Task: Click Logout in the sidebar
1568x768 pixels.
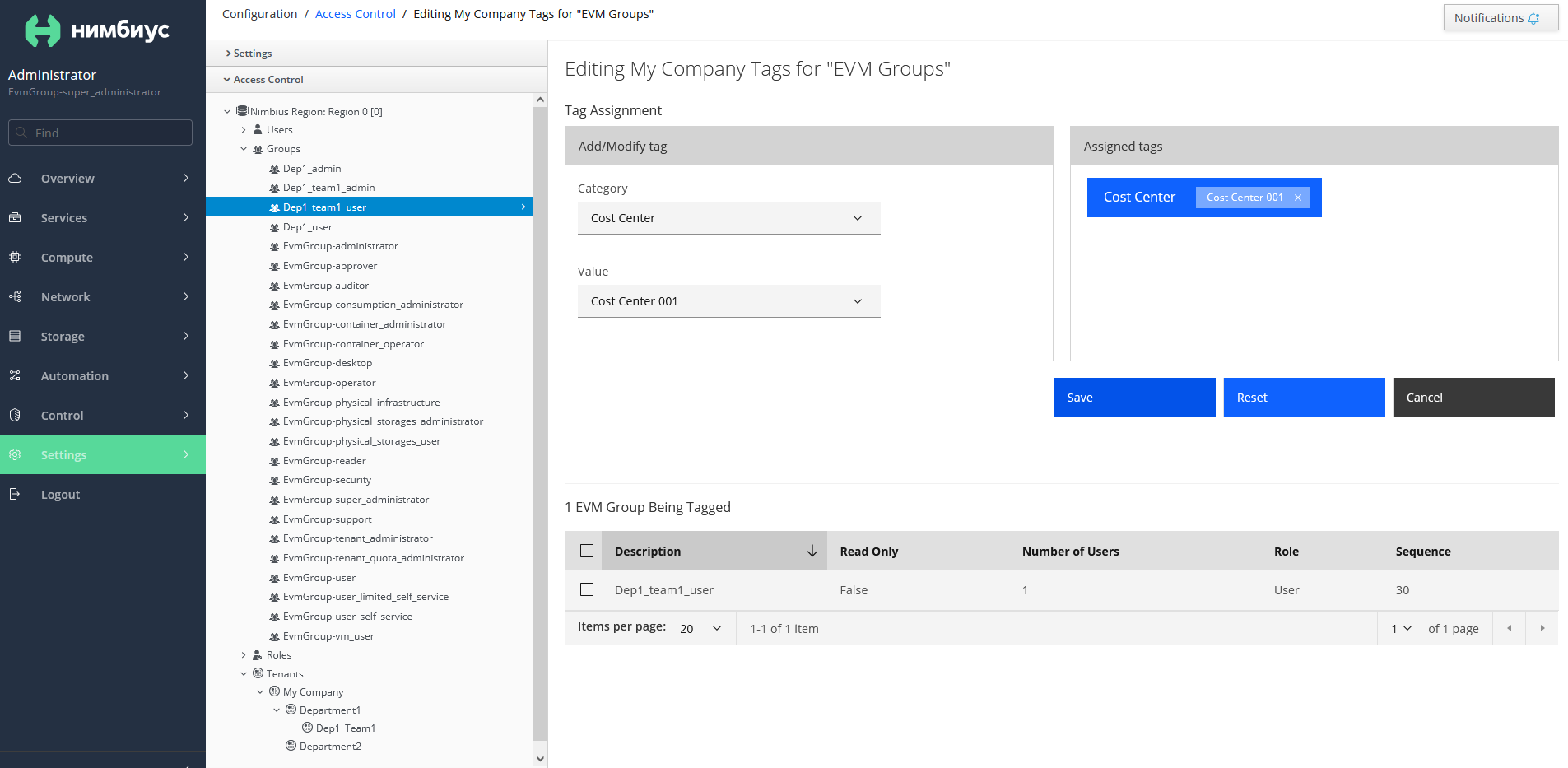Action: [103, 494]
